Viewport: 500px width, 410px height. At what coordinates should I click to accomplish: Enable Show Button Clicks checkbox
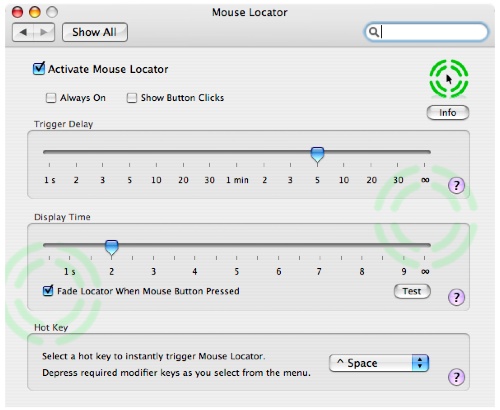click(x=132, y=98)
